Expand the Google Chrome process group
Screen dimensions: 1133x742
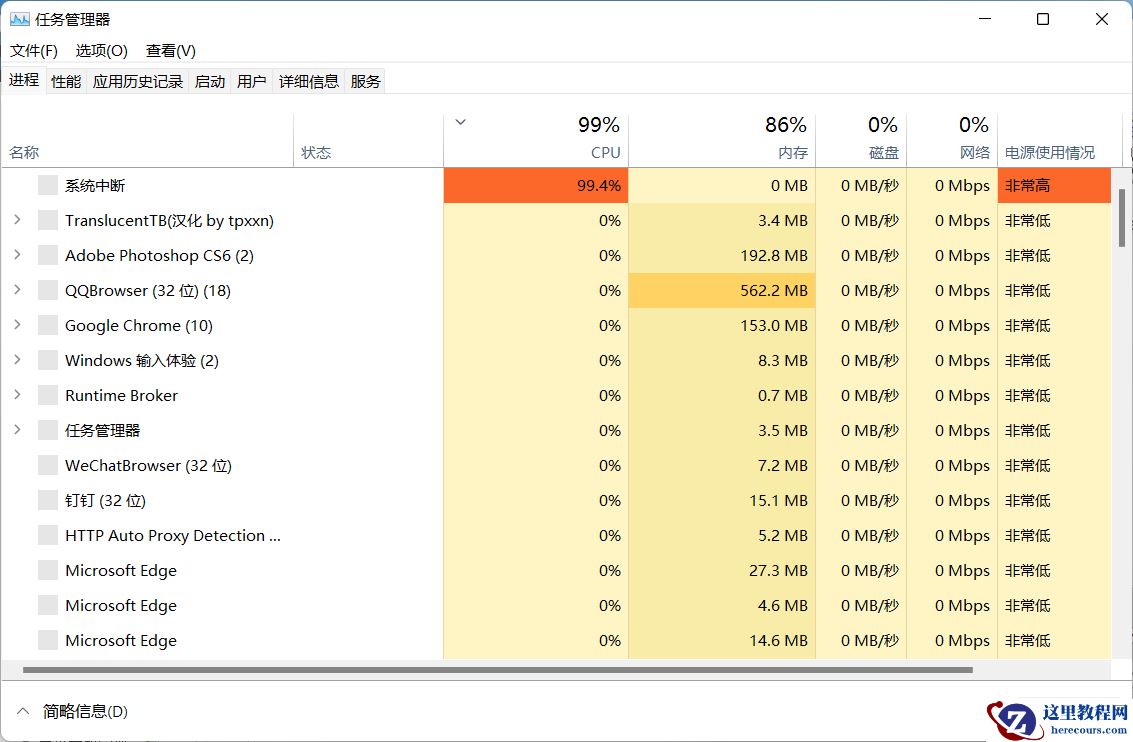18,325
